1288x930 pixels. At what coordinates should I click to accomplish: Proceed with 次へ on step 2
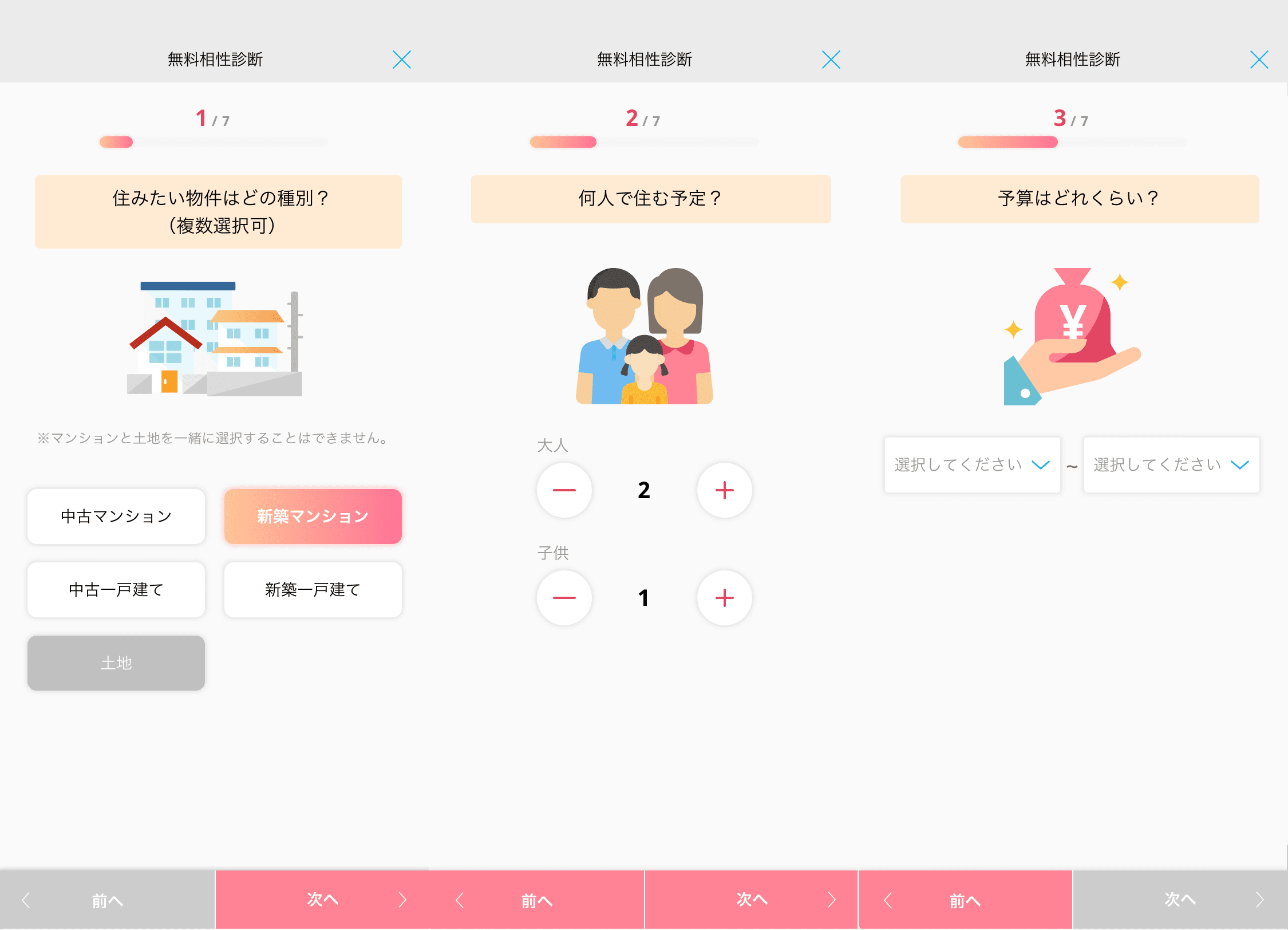pos(752,900)
